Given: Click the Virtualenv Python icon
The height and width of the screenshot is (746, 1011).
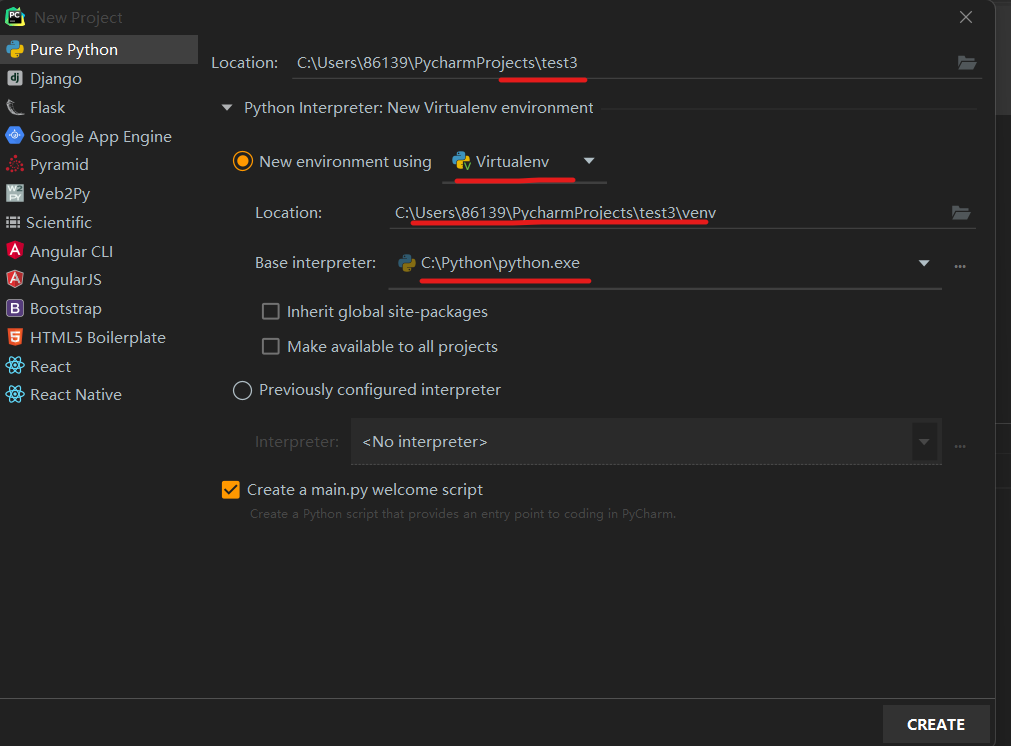Looking at the screenshot, I should [462, 161].
